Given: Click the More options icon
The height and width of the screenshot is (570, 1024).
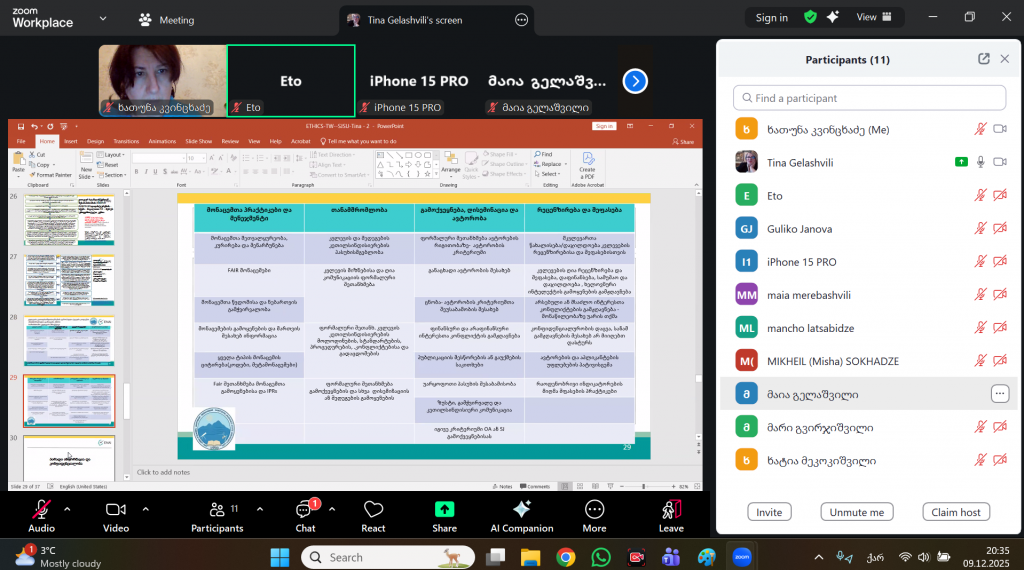Looking at the screenshot, I should 594,510.
